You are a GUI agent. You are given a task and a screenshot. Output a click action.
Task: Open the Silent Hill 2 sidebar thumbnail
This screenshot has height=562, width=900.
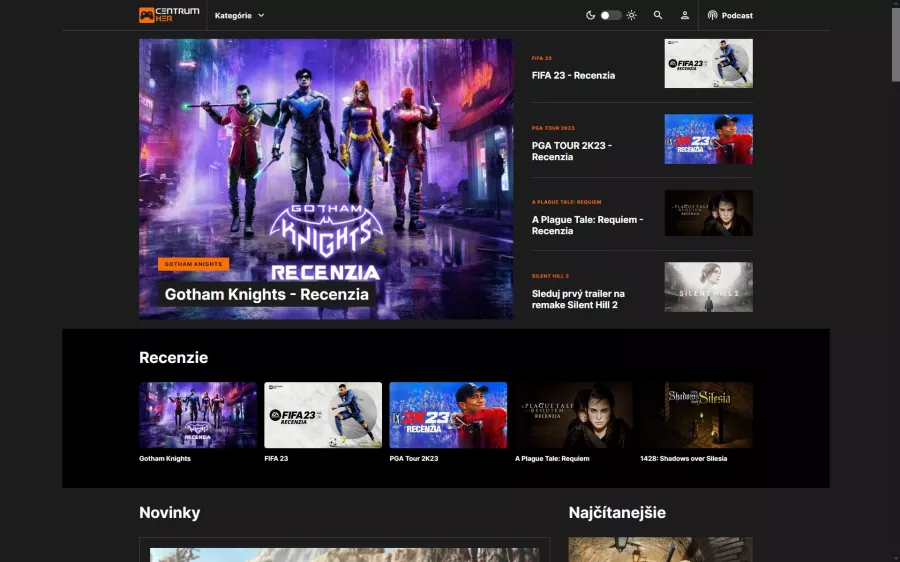pyautogui.click(x=708, y=287)
